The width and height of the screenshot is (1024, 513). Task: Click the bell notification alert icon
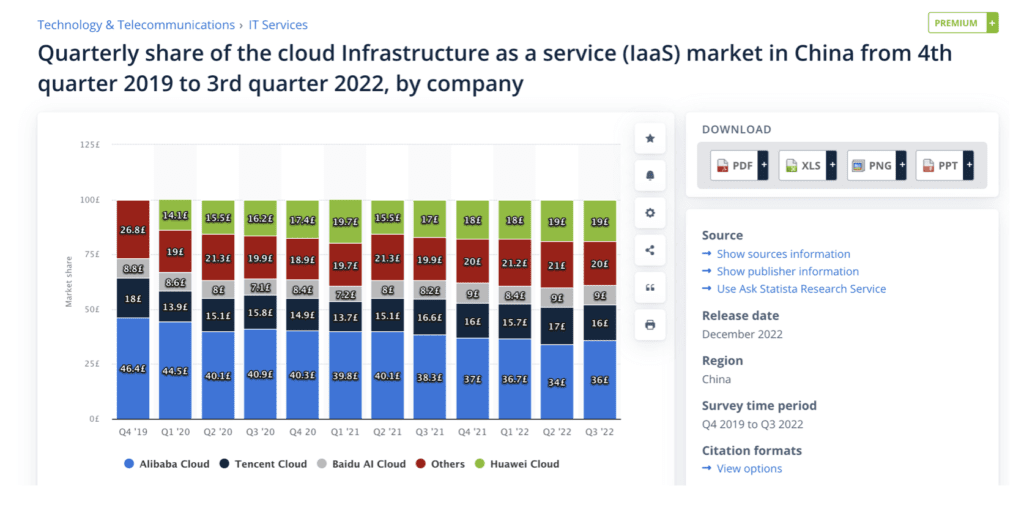click(x=650, y=176)
